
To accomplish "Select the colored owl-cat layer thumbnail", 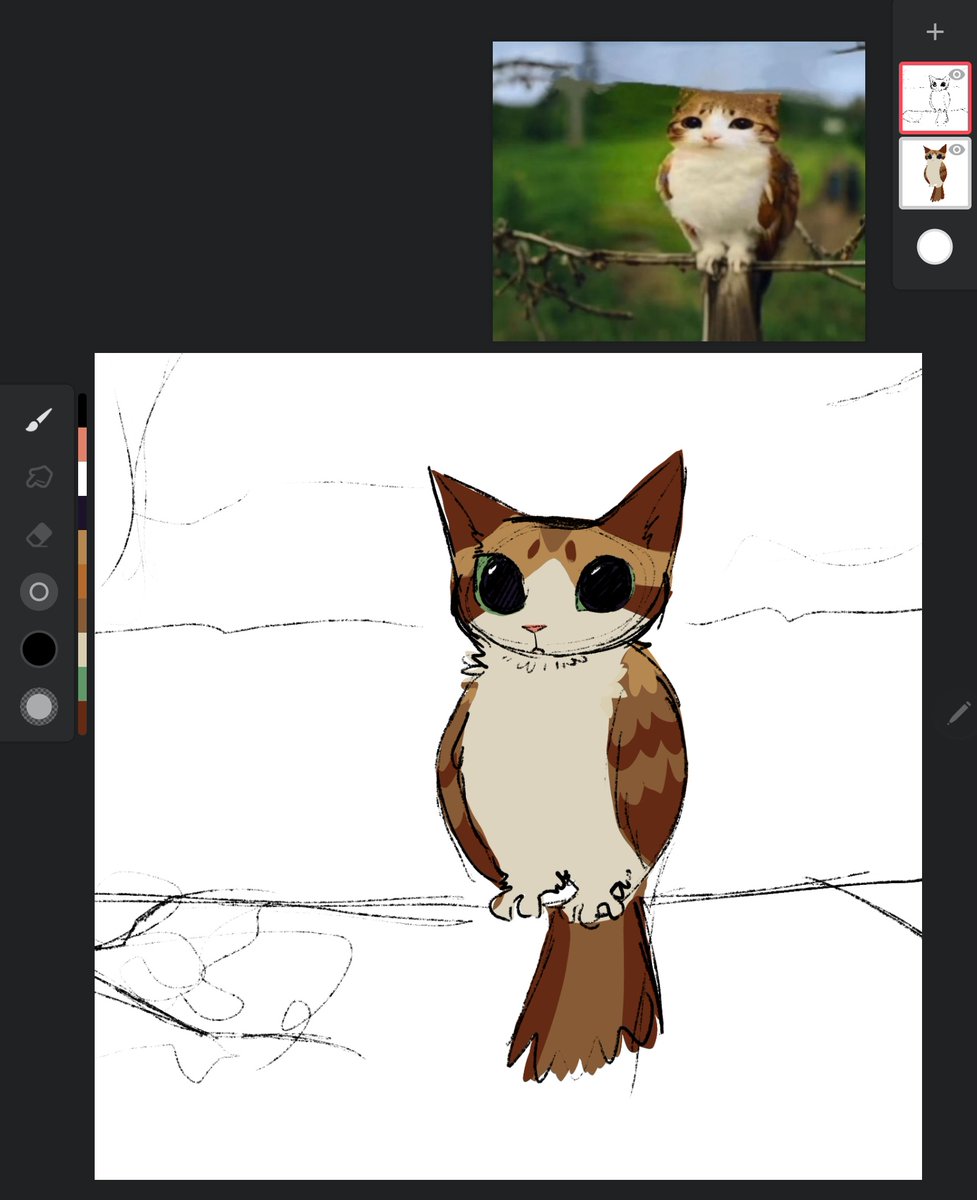I will 935,173.
